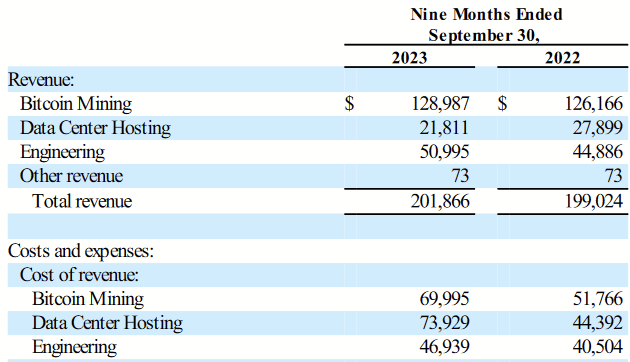
Task: Click the 2023 column header
Action: (x=409, y=58)
